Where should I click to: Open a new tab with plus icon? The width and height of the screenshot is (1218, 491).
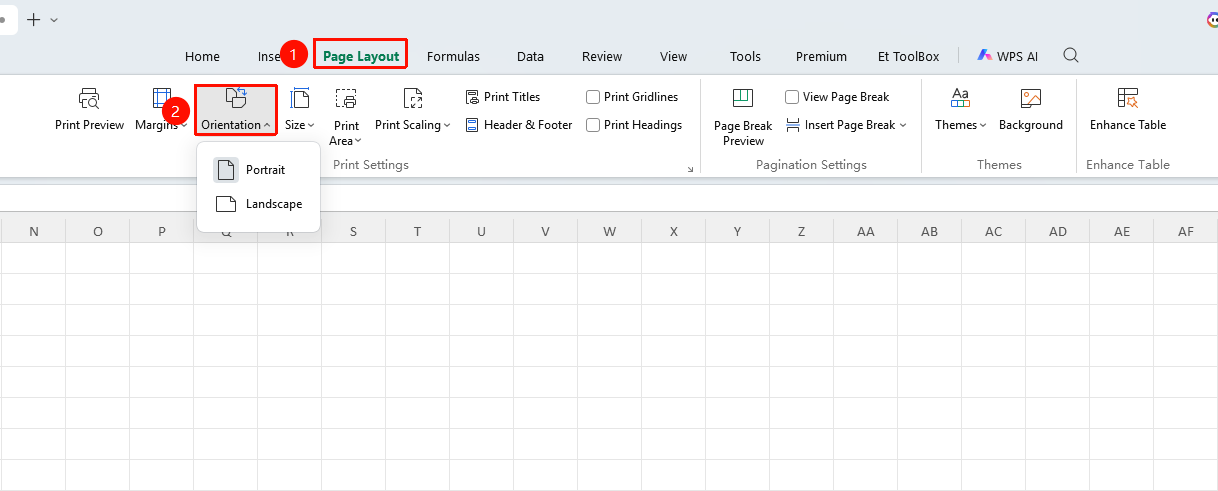click(34, 19)
